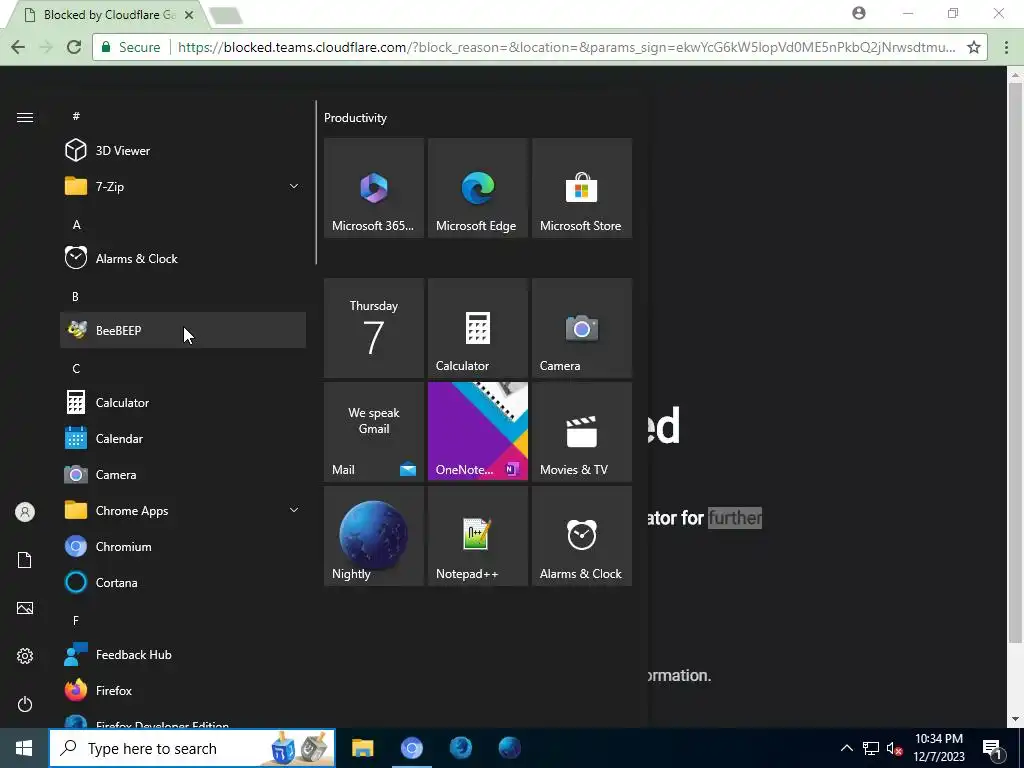Open a new browser tab
The image size is (1024, 768).
pyautogui.click(x=227, y=15)
